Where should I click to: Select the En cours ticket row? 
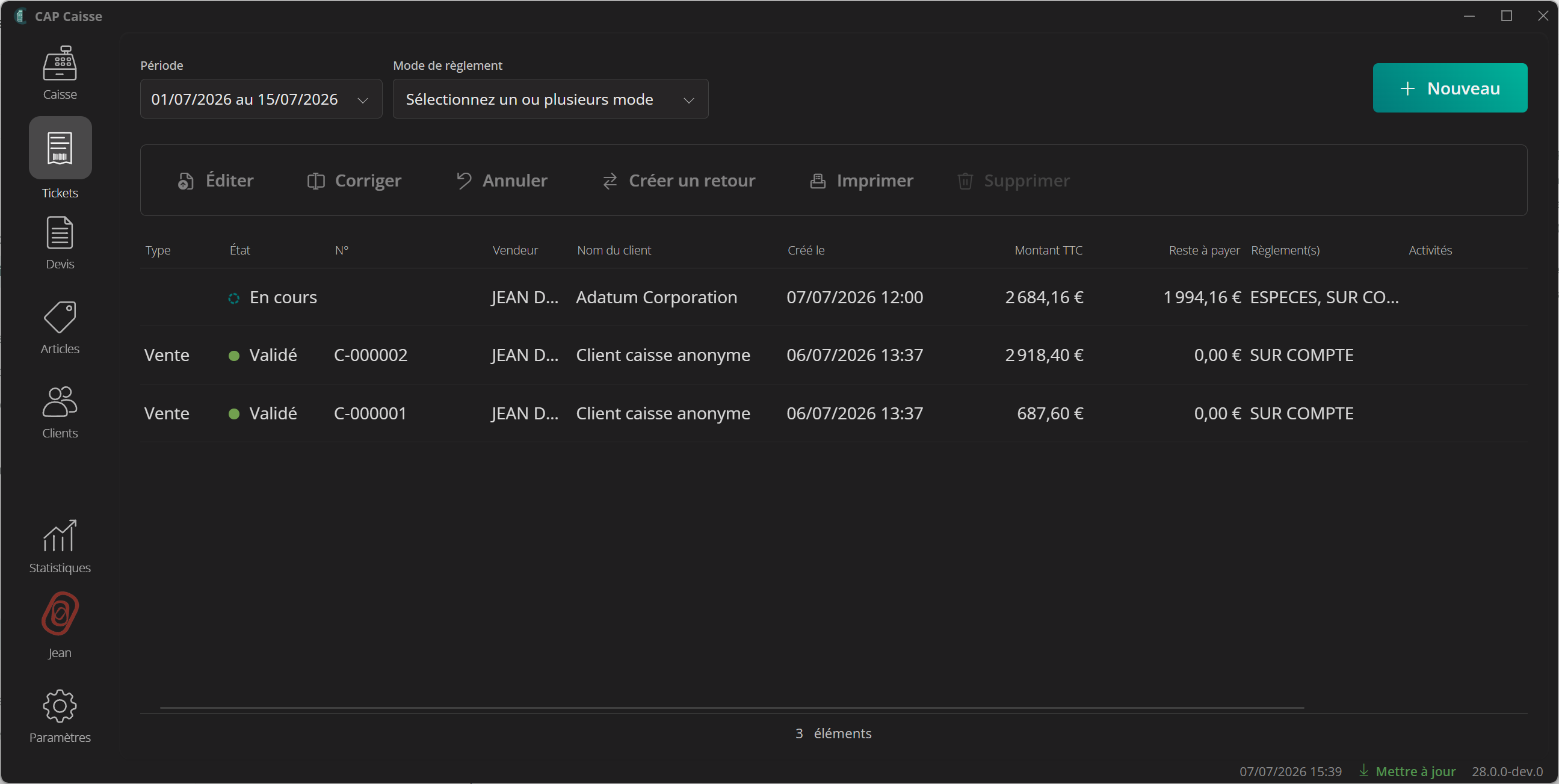pos(833,297)
